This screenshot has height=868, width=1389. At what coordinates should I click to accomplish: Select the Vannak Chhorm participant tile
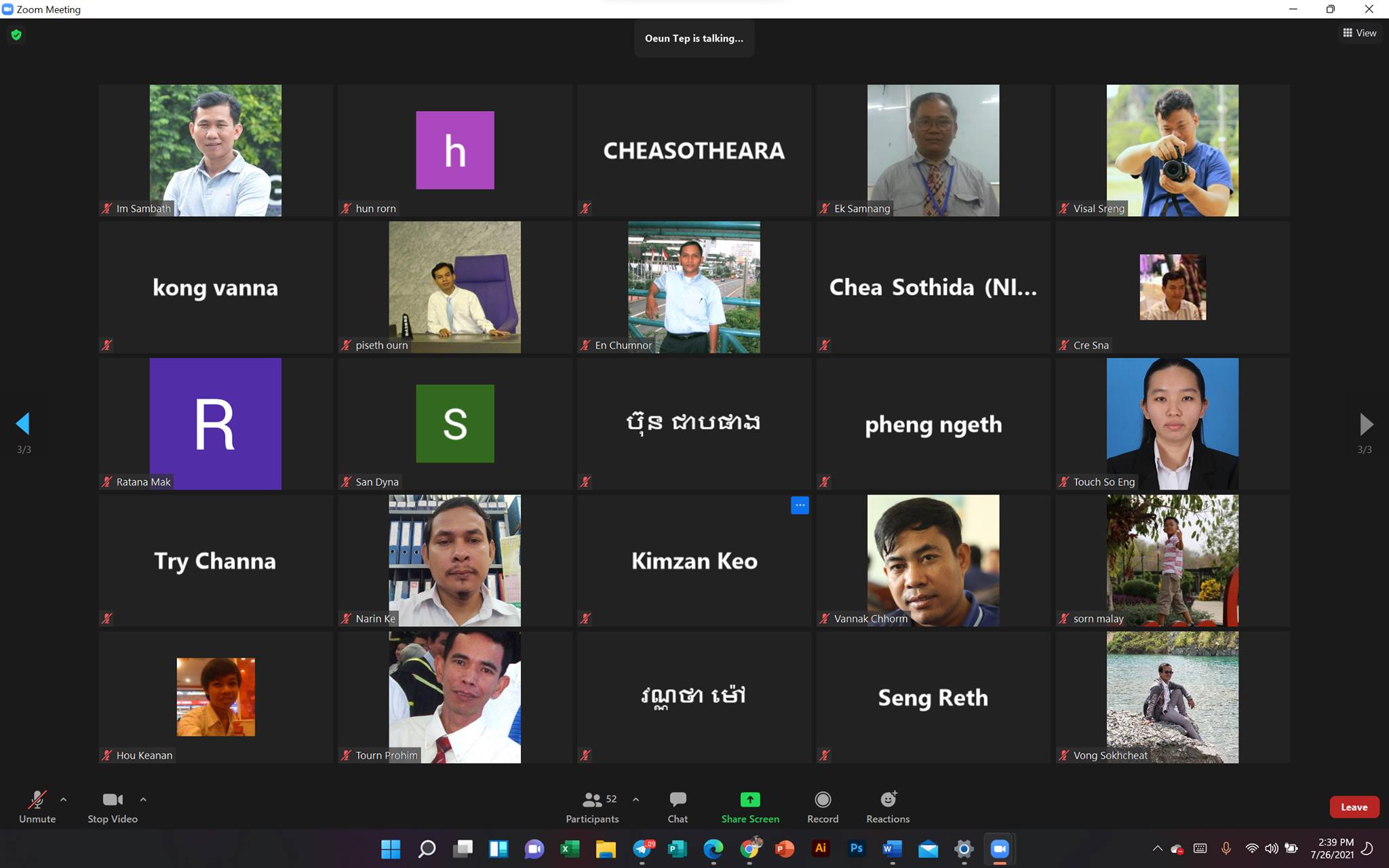933,560
